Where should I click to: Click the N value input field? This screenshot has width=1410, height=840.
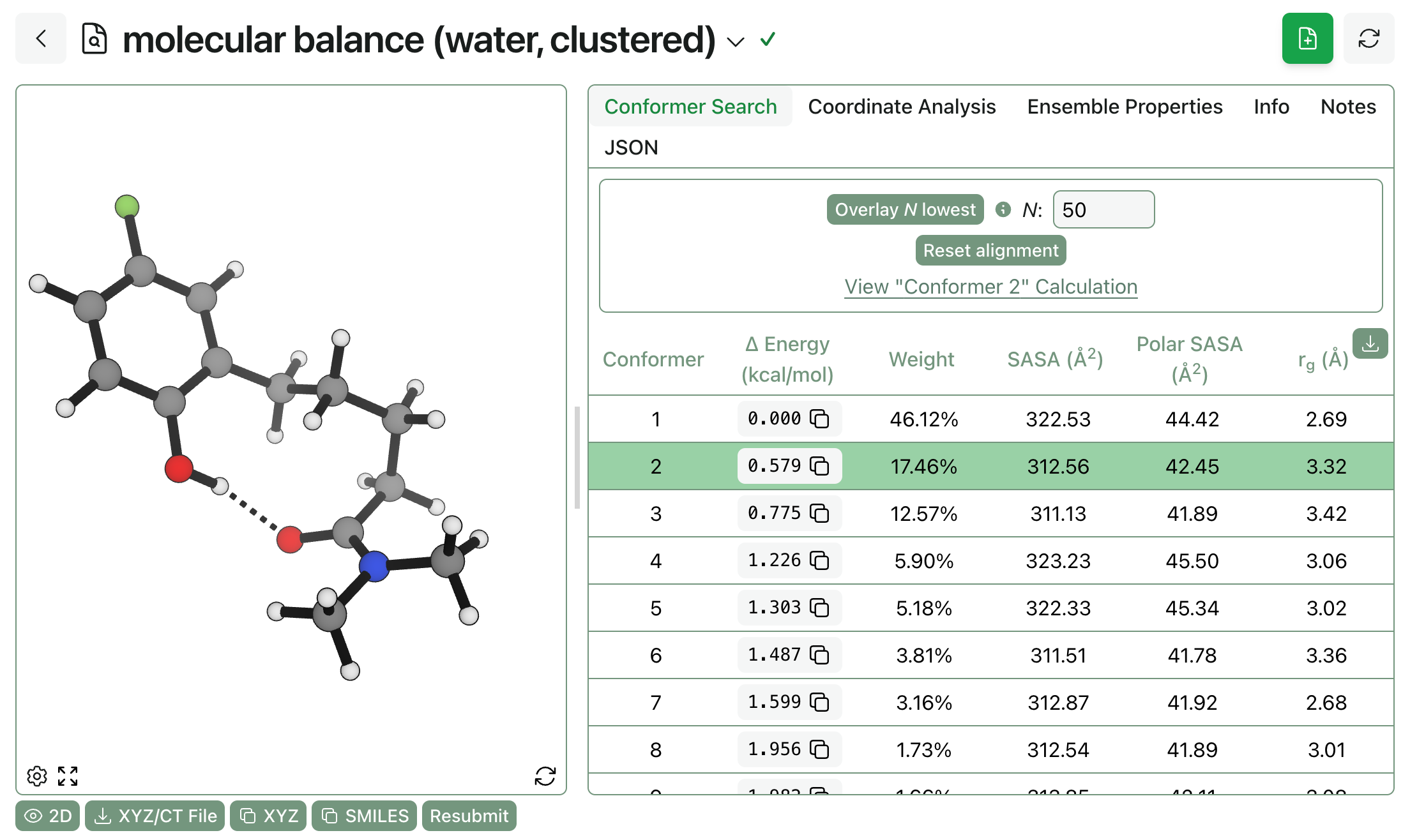pyautogui.click(x=1103, y=209)
